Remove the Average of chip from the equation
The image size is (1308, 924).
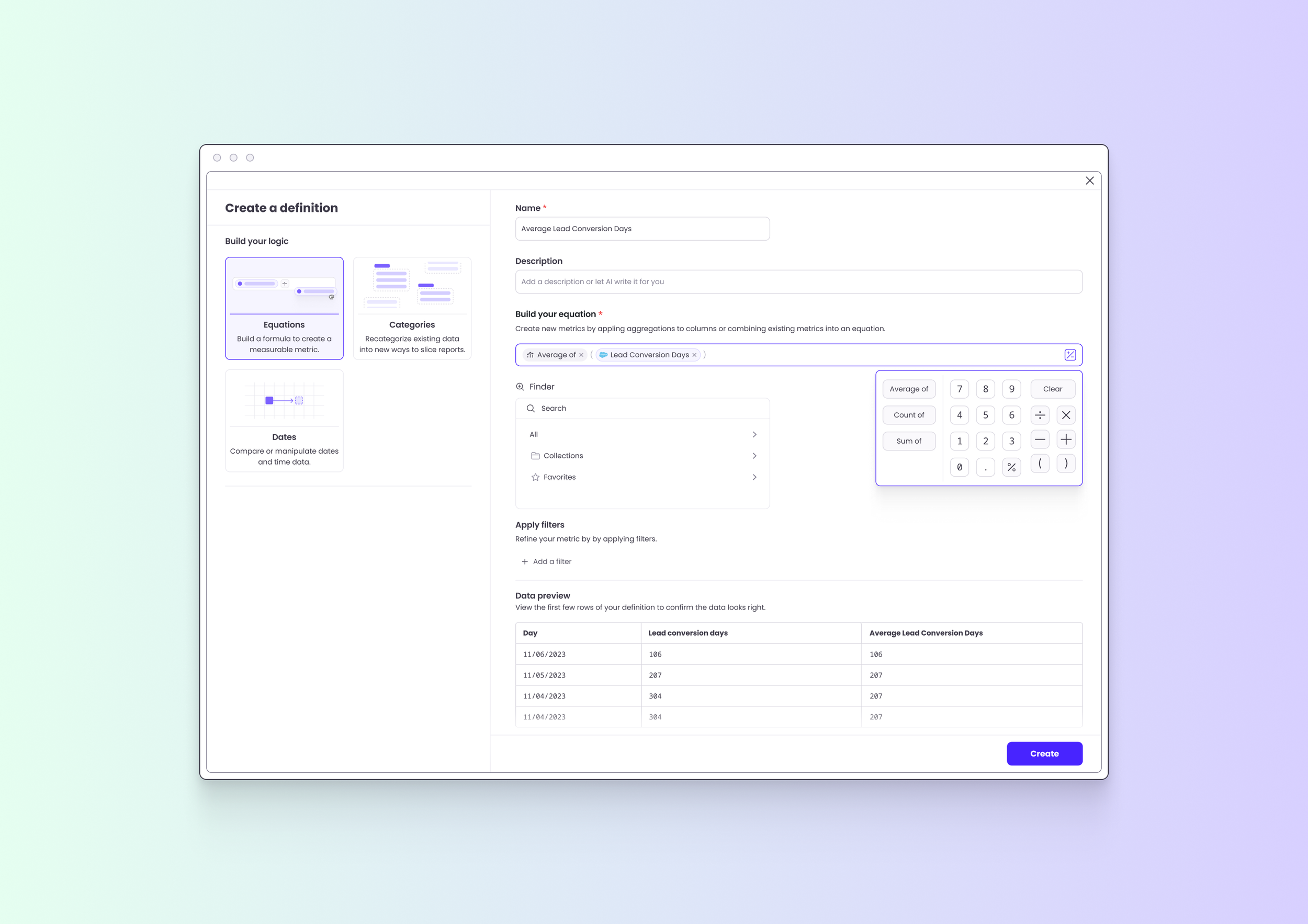click(582, 354)
